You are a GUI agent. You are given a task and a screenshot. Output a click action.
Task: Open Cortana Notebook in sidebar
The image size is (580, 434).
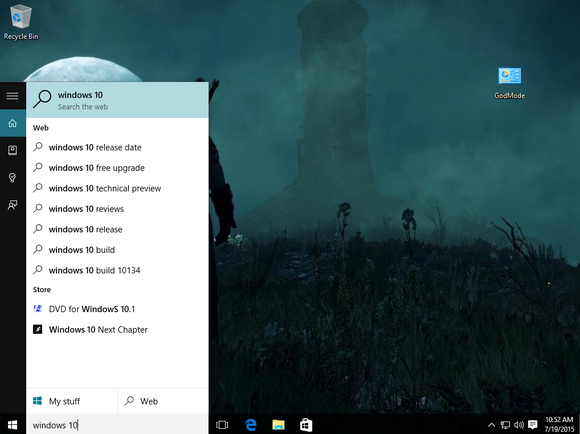13,150
